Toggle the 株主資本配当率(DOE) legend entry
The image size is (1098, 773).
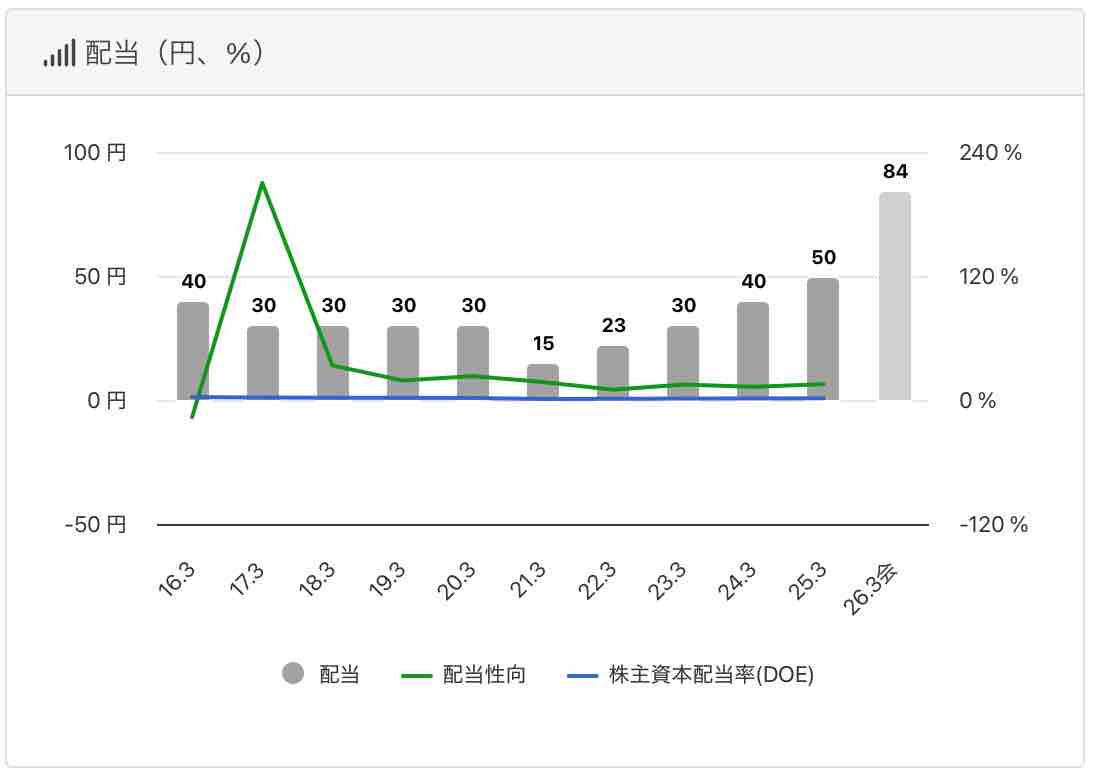[690, 675]
